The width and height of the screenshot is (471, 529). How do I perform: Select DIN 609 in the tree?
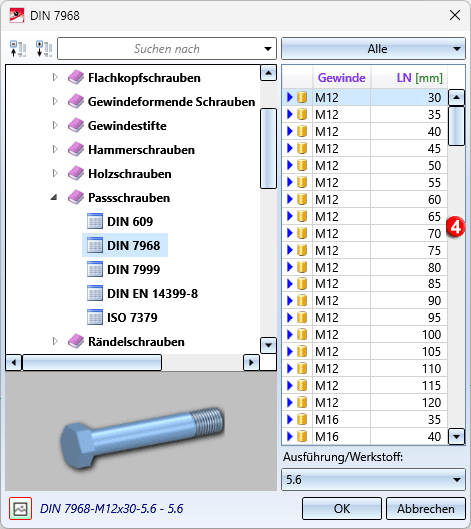[x=130, y=222]
